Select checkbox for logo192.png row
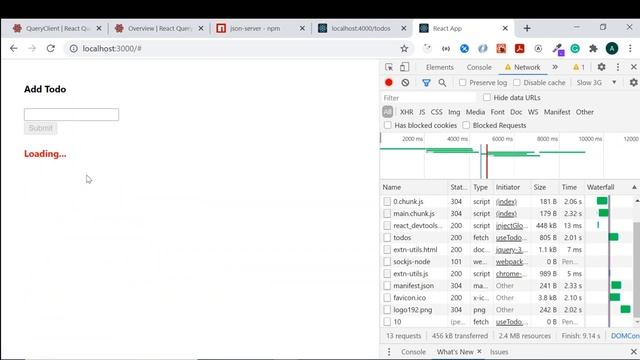The image size is (640, 360). [x=387, y=310]
